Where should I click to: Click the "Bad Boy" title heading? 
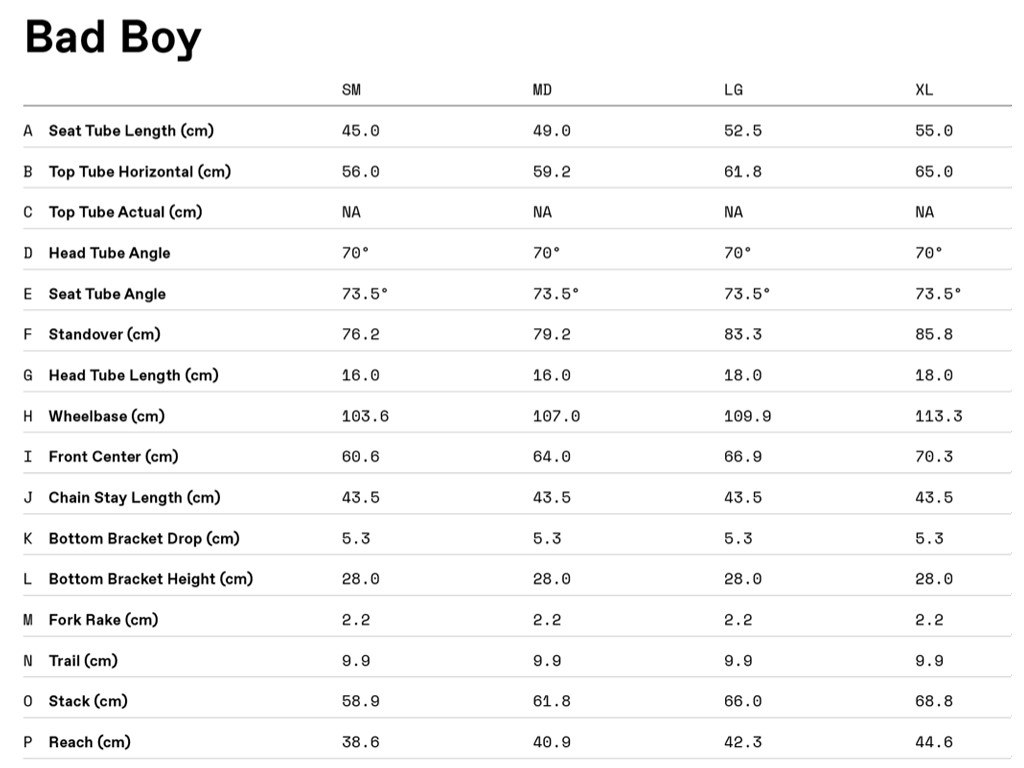[x=112, y=38]
